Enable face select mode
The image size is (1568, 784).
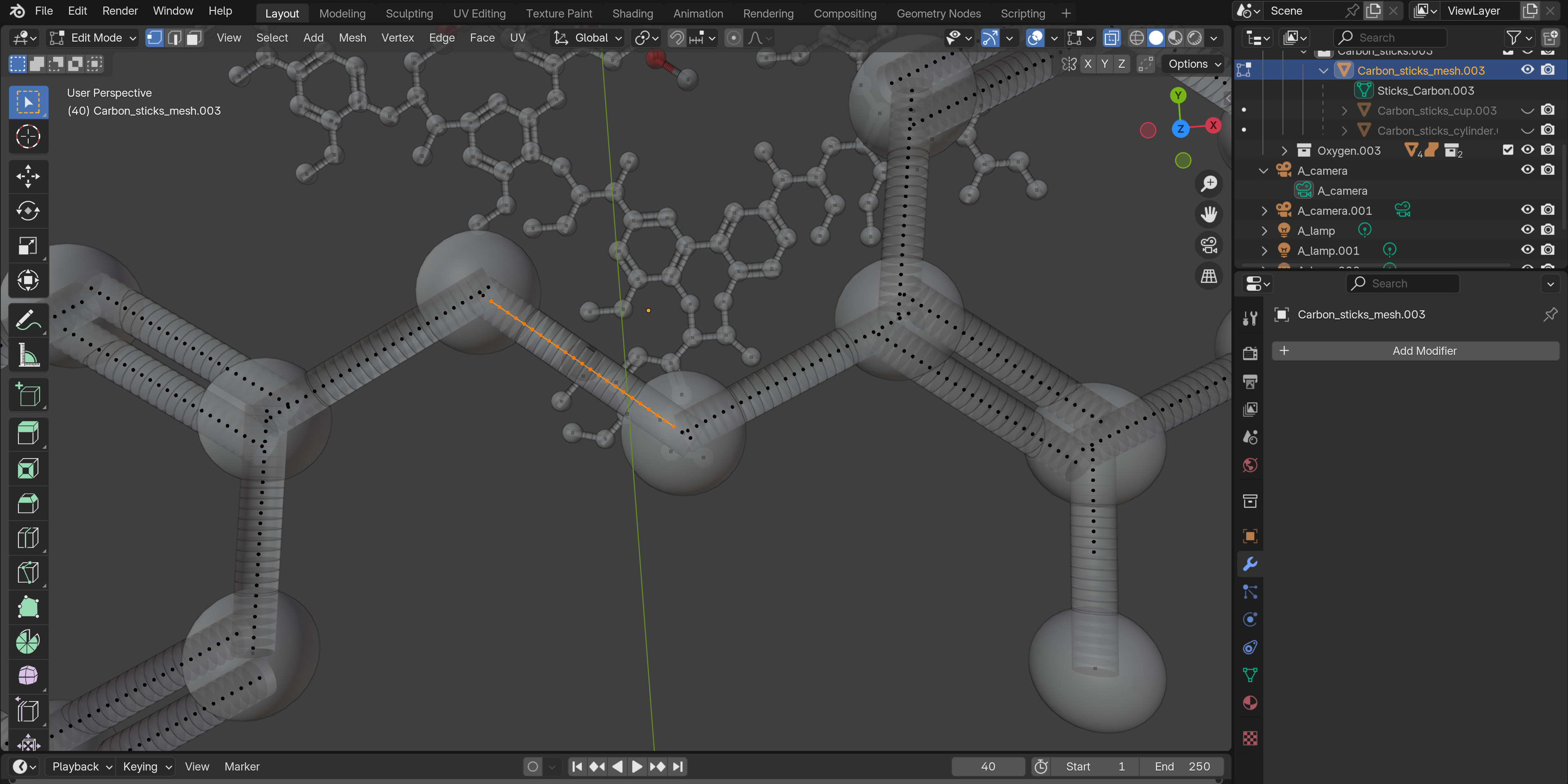194,38
